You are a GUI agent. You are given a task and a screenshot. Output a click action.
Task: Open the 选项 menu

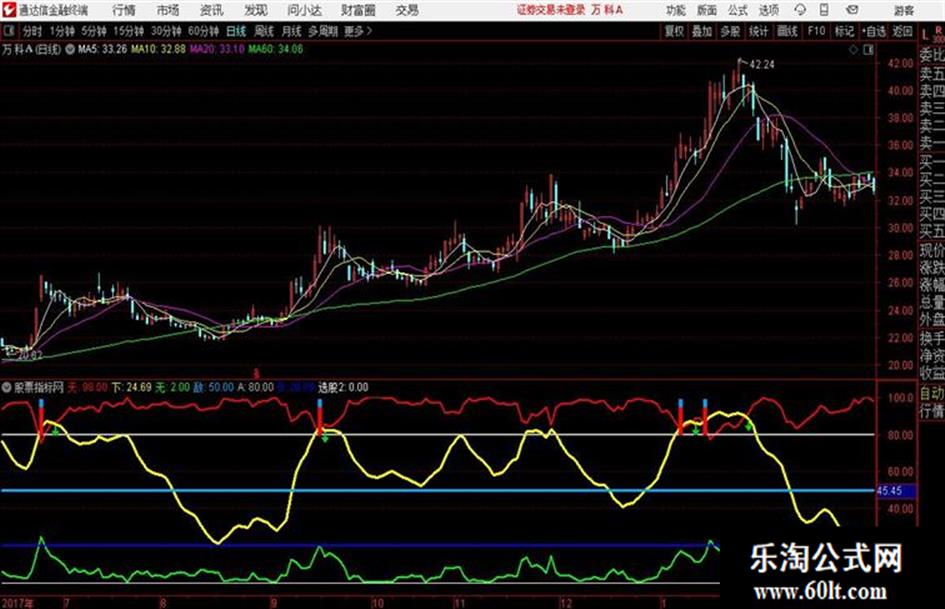pos(768,10)
